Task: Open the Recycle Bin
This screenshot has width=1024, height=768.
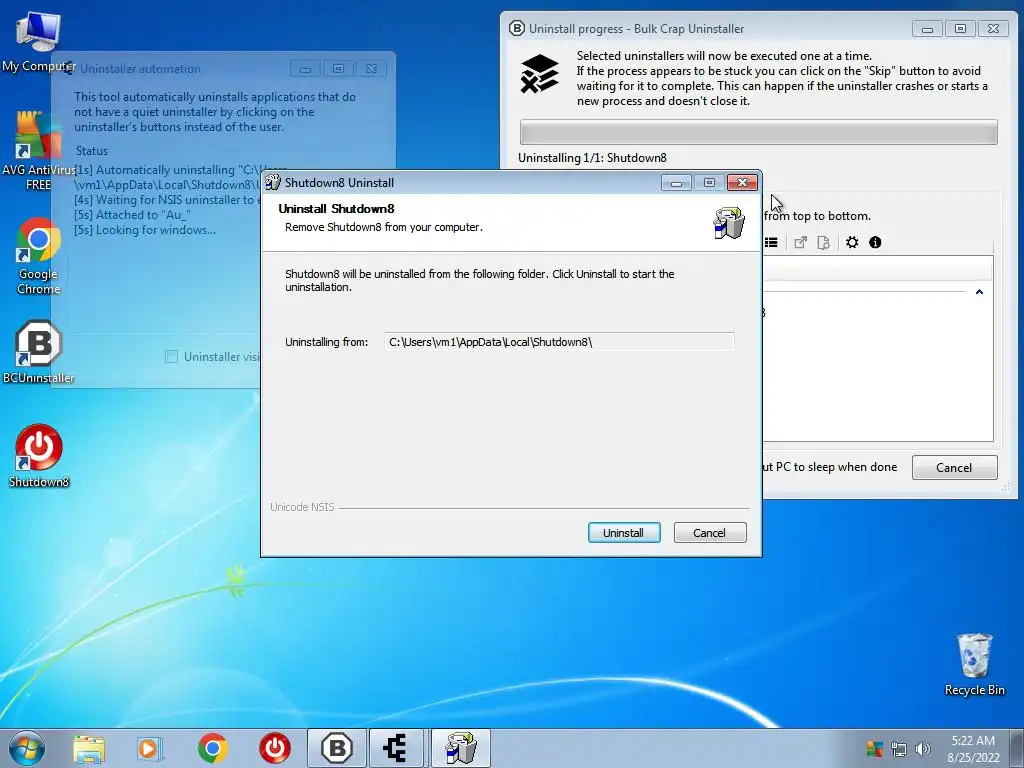Action: [974, 665]
